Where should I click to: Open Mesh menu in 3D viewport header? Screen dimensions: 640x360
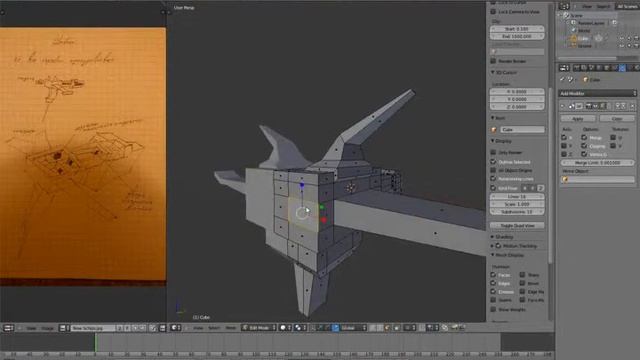pos(231,328)
